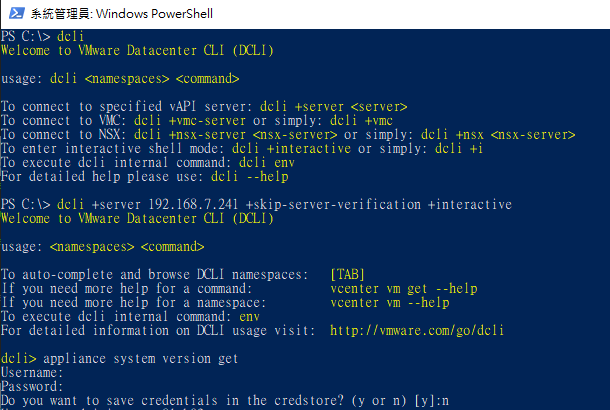Click the 'vcenter vm get --help' example
The height and width of the screenshot is (410, 610).
[404, 289]
